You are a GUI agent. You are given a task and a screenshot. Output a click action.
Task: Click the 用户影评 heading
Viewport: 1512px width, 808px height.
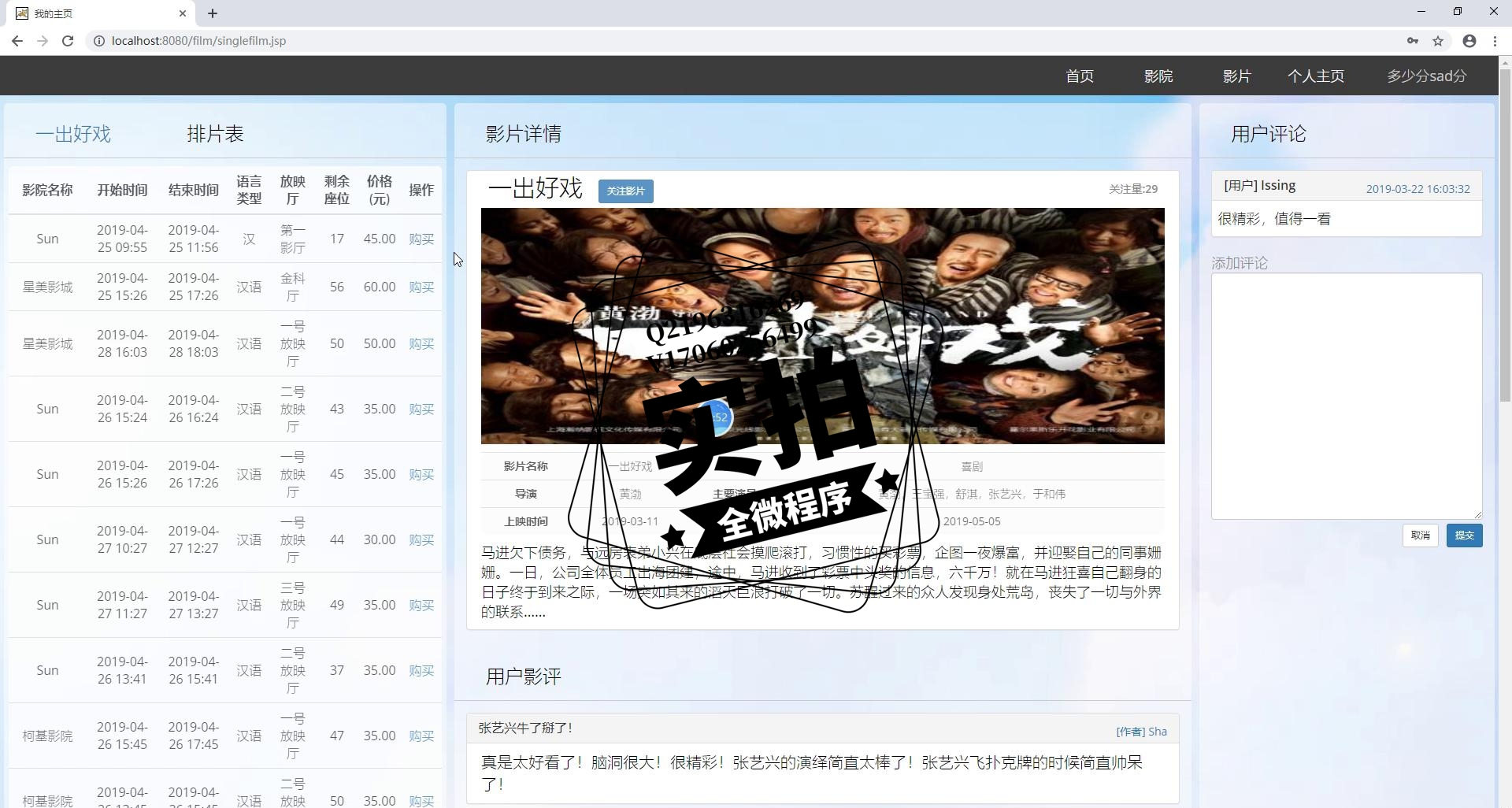pos(524,676)
